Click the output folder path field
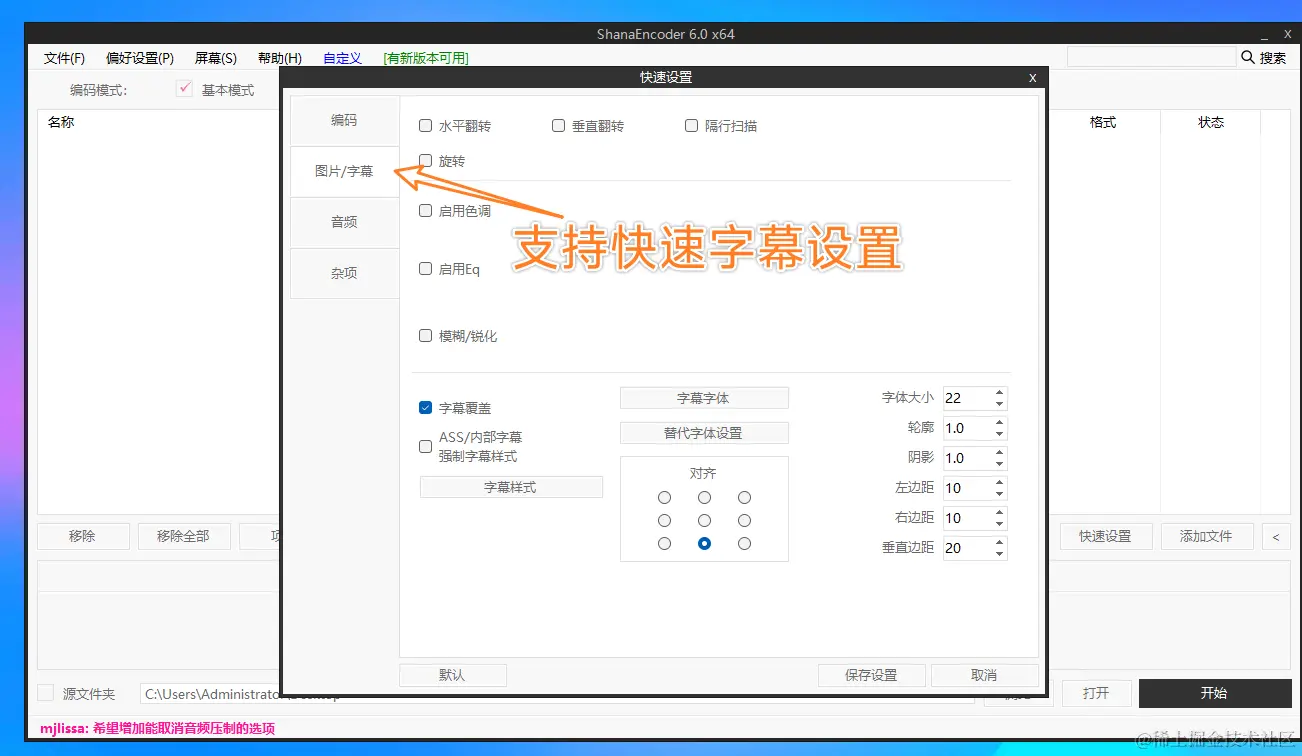Viewport: 1302px width, 756px height. 557,693
